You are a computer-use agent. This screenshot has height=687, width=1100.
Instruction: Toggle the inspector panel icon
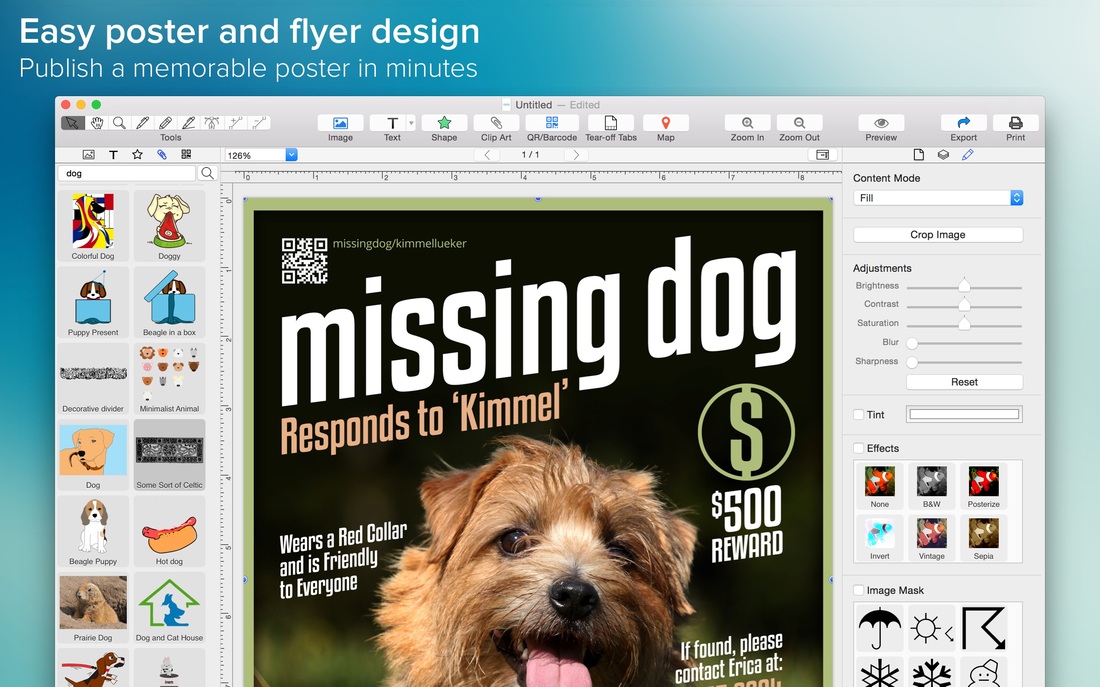coord(823,155)
